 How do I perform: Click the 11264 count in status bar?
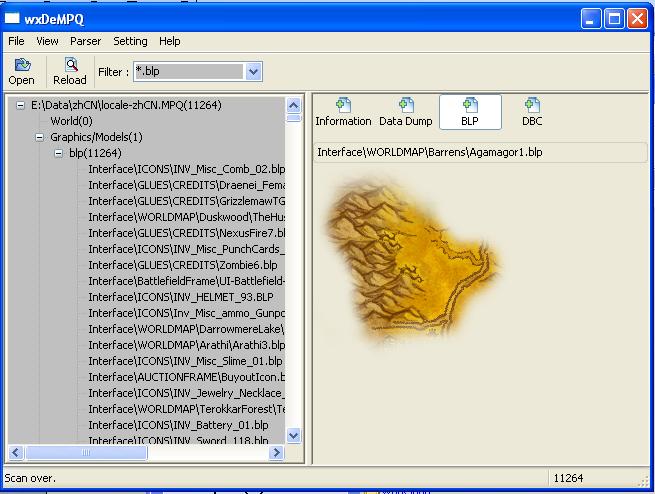(569, 478)
